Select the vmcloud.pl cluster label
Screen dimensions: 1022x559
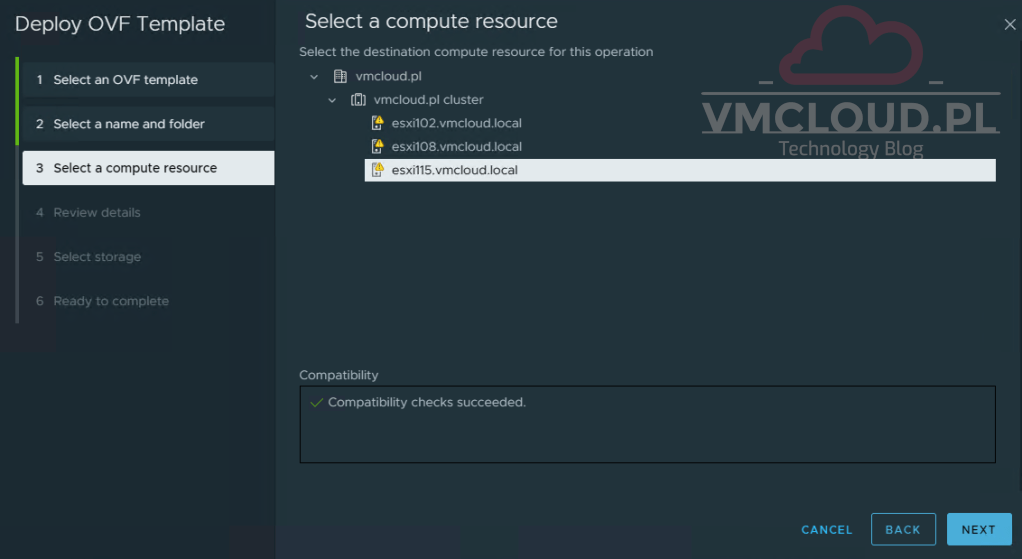(428, 100)
